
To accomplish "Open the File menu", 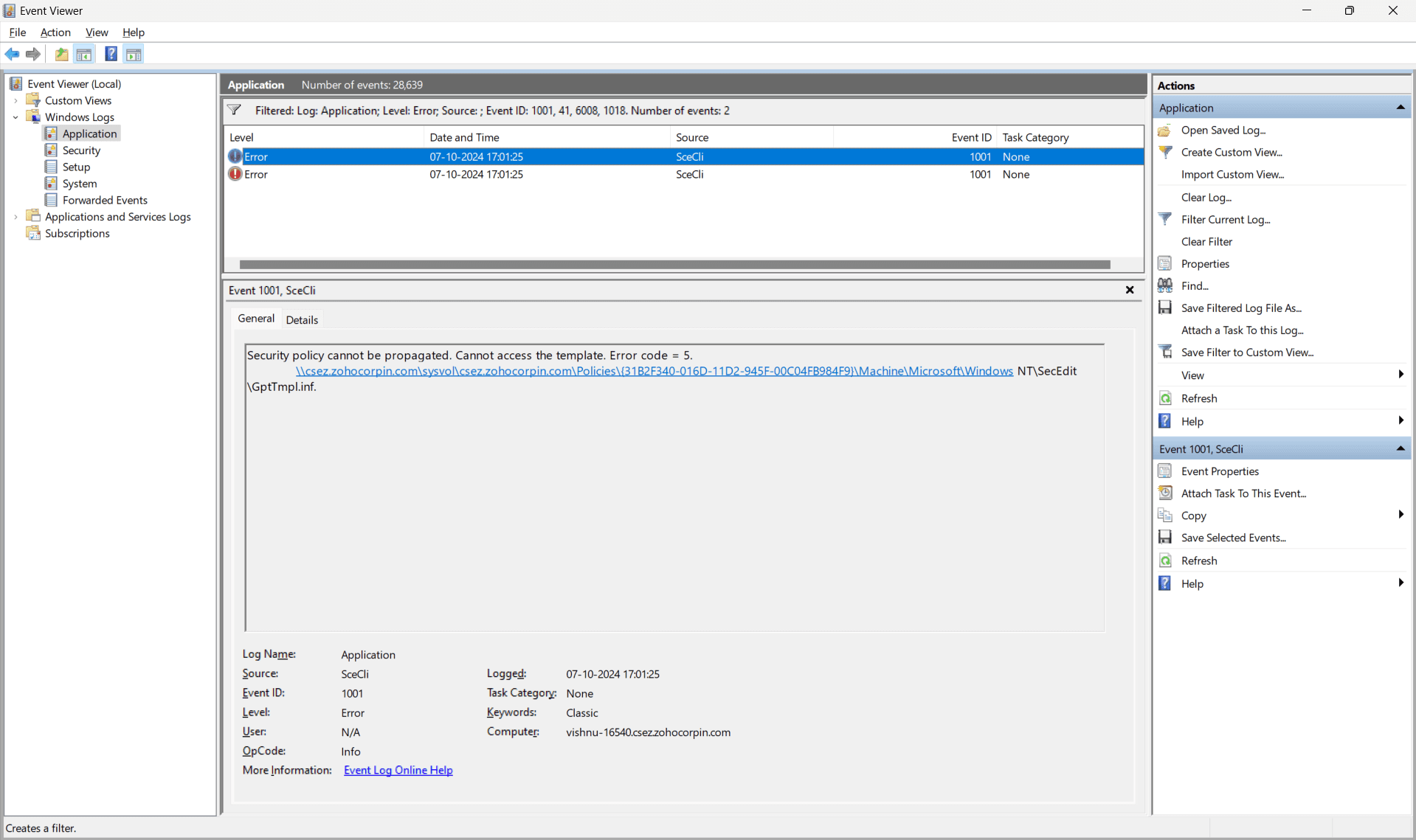I will pyautogui.click(x=18, y=32).
